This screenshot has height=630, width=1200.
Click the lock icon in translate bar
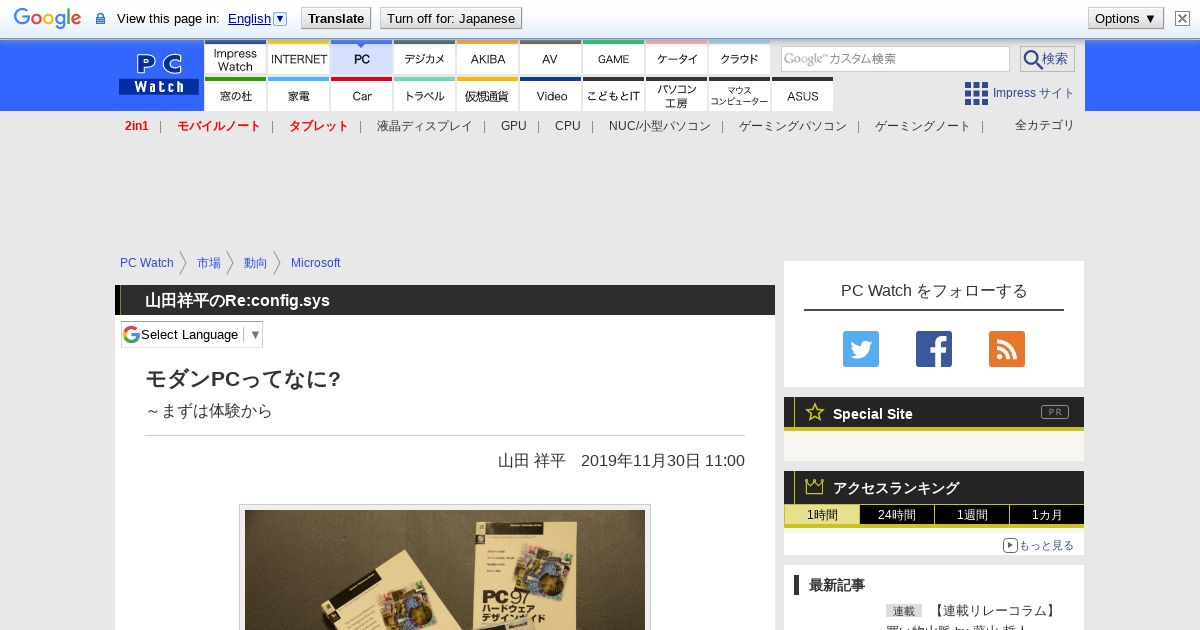100,18
